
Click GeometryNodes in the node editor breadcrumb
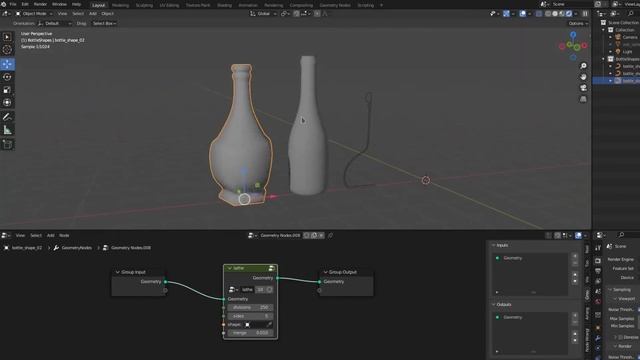[77, 248]
